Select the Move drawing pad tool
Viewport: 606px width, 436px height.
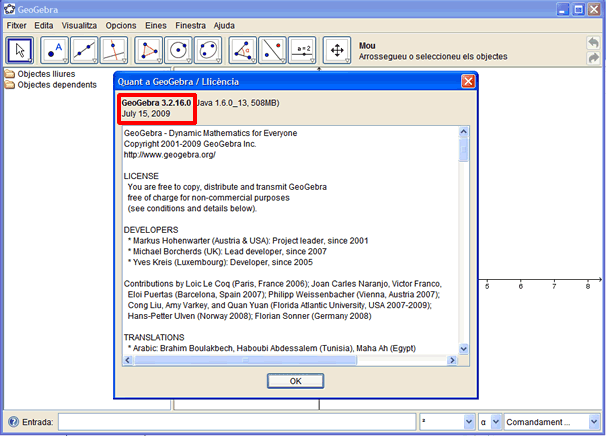(337, 50)
